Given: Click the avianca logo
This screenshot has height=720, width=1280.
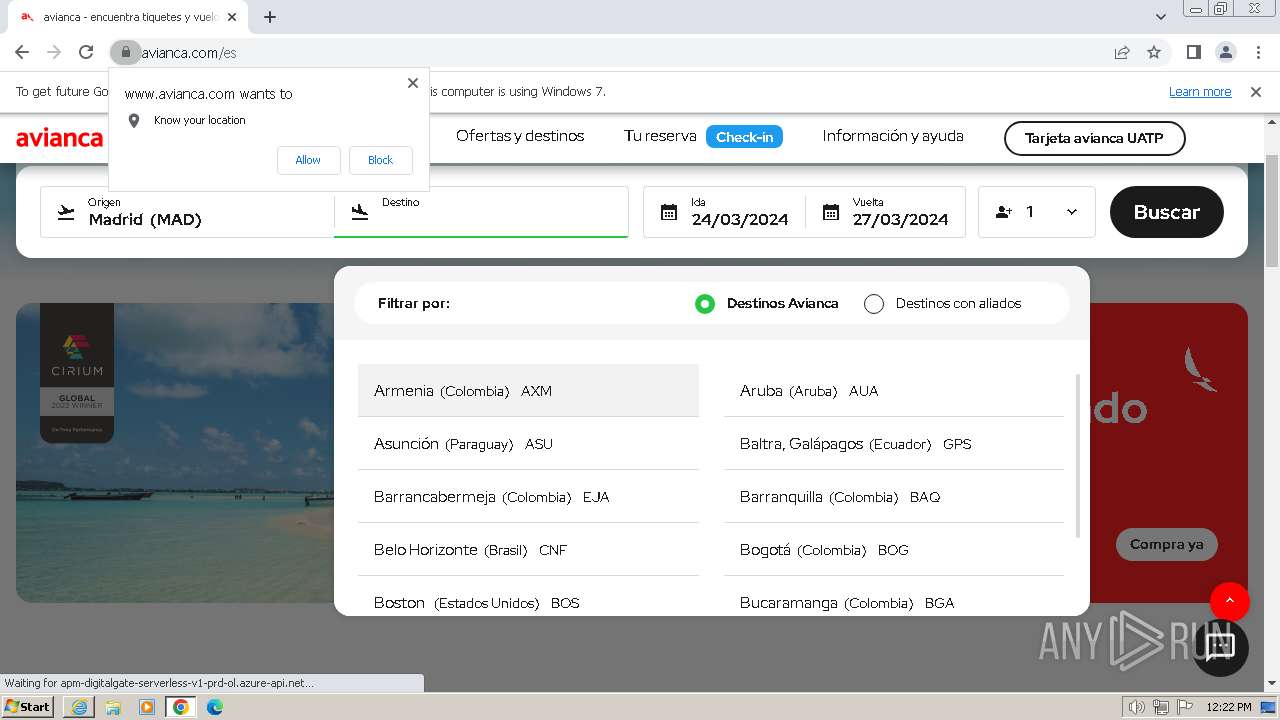Looking at the screenshot, I should pos(60,138).
